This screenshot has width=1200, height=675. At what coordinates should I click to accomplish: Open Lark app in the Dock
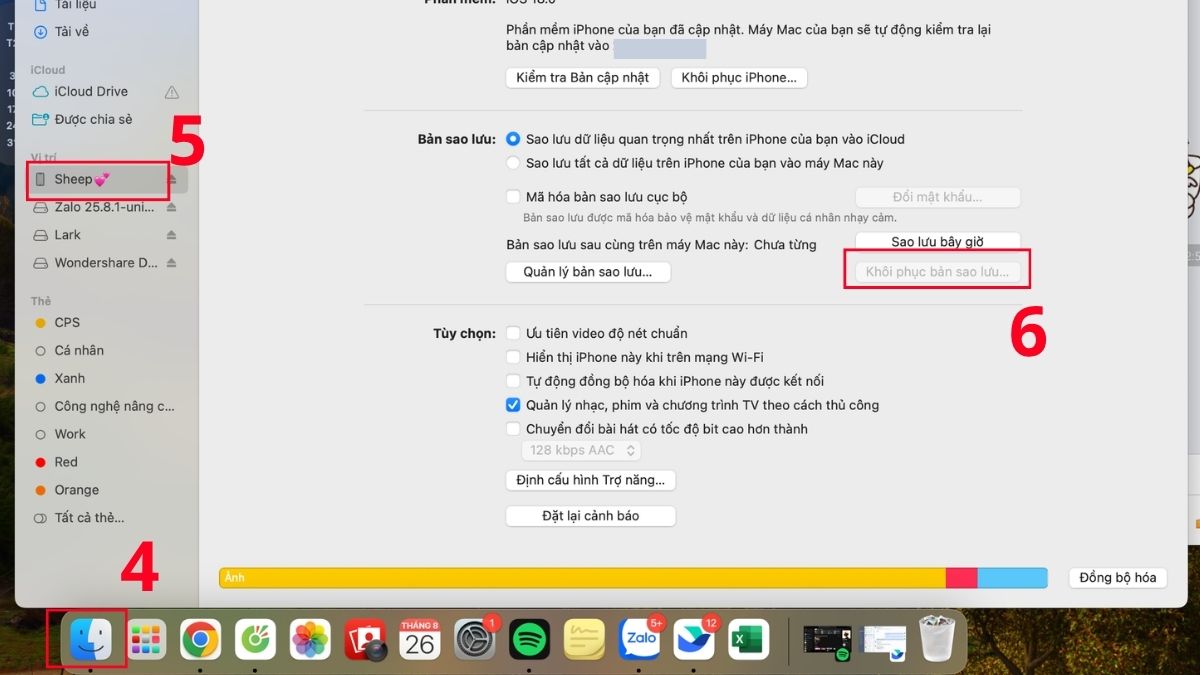694,639
